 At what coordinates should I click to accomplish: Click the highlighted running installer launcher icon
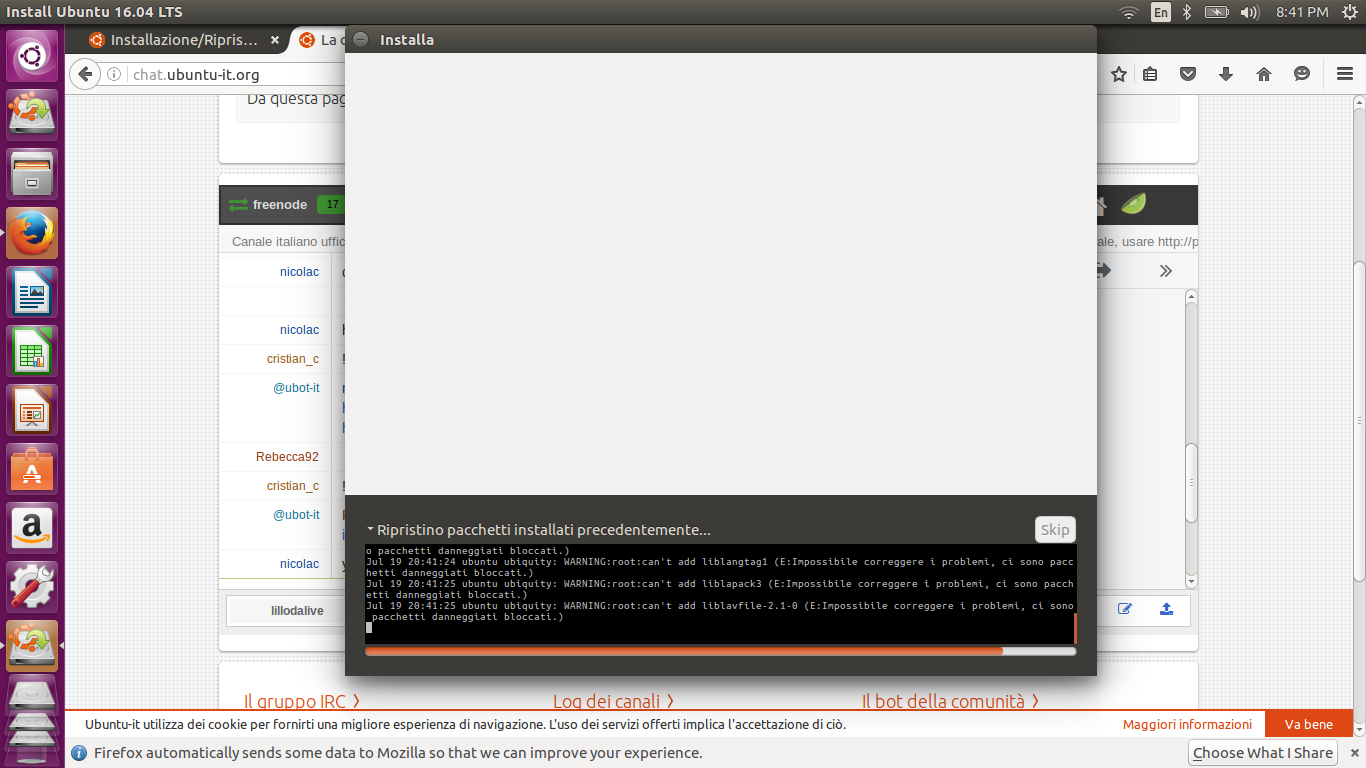click(32, 646)
